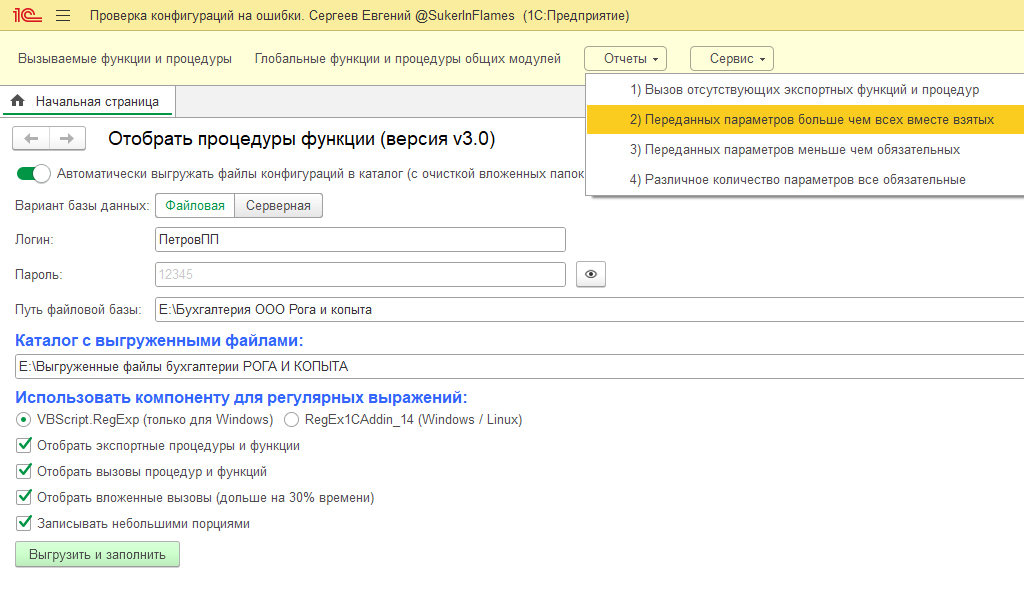
Task: Switch to Начальная страница tab
Action: (x=97, y=101)
